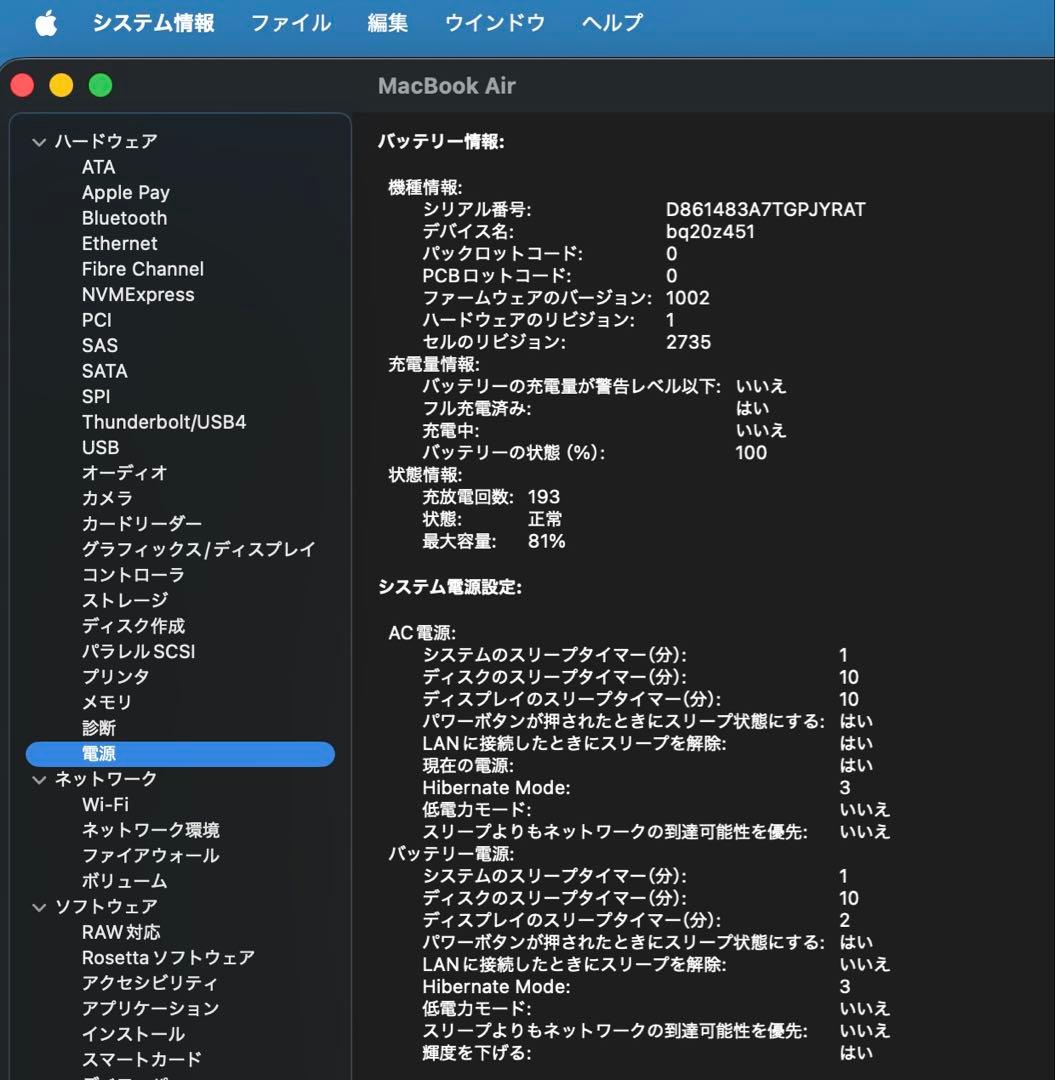Open the Apple menu icon

[x=46, y=24]
